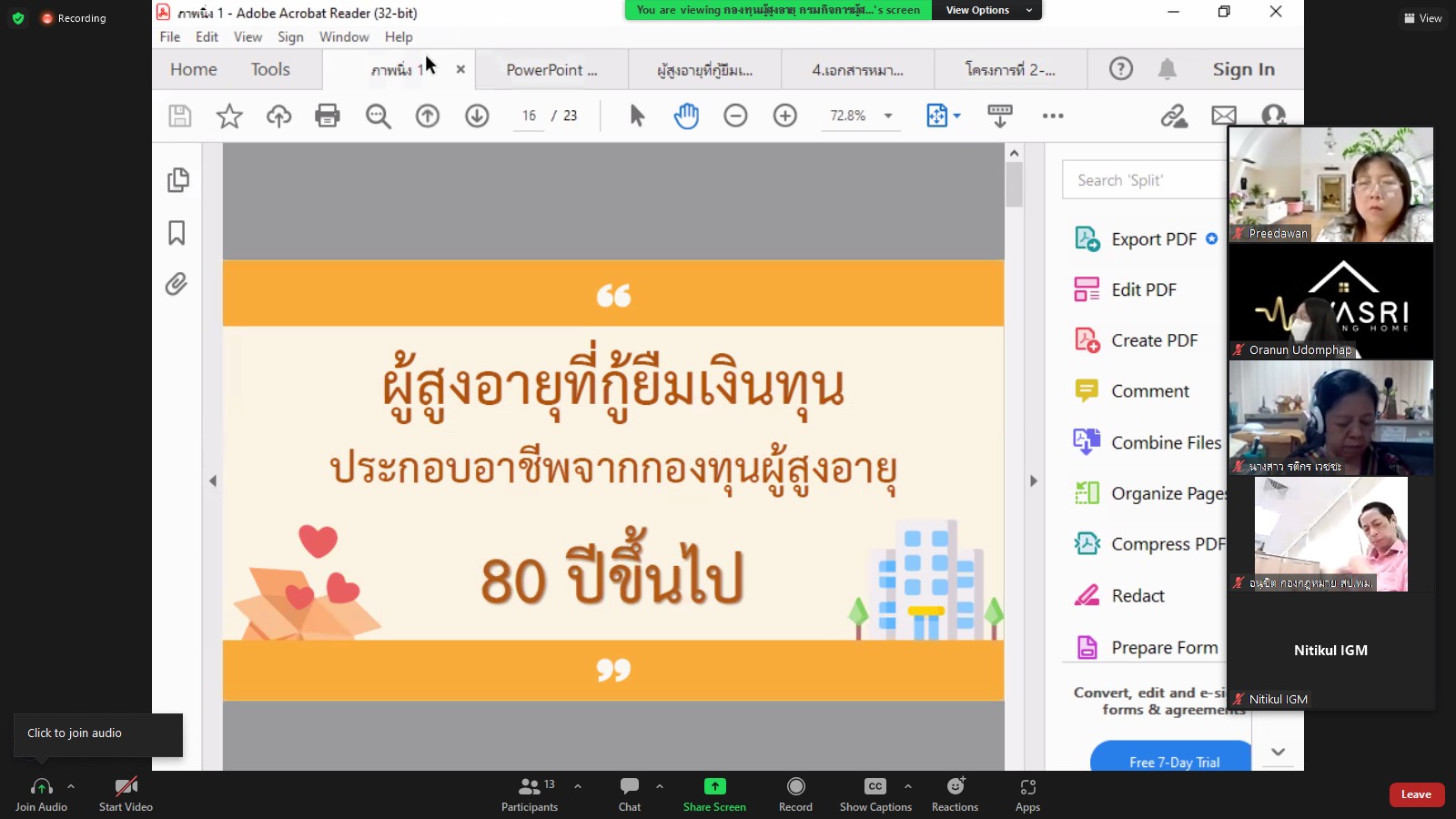Click the Search 'Split' tools field

pyautogui.click(x=1145, y=180)
